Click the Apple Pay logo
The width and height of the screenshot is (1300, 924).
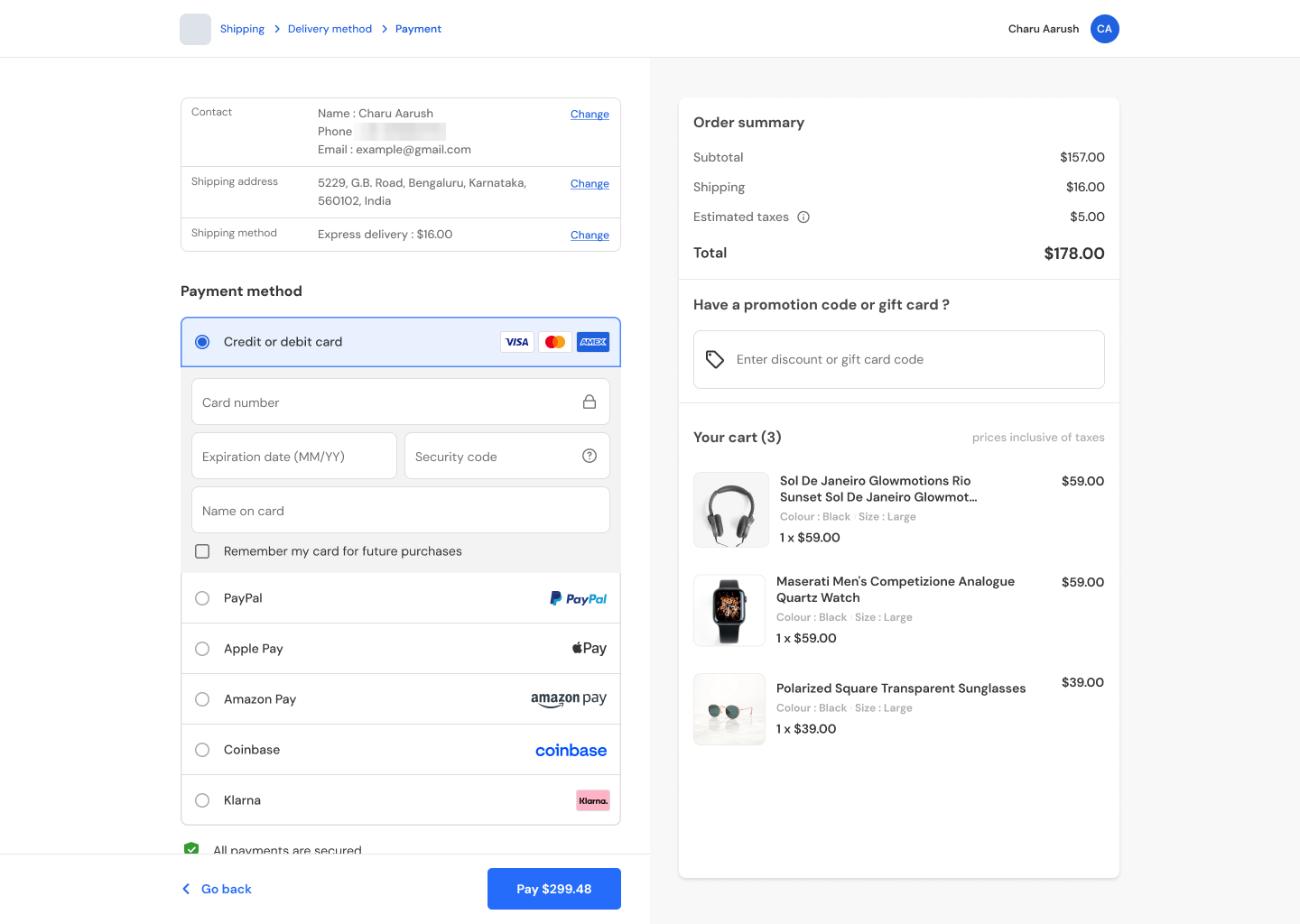(x=590, y=648)
